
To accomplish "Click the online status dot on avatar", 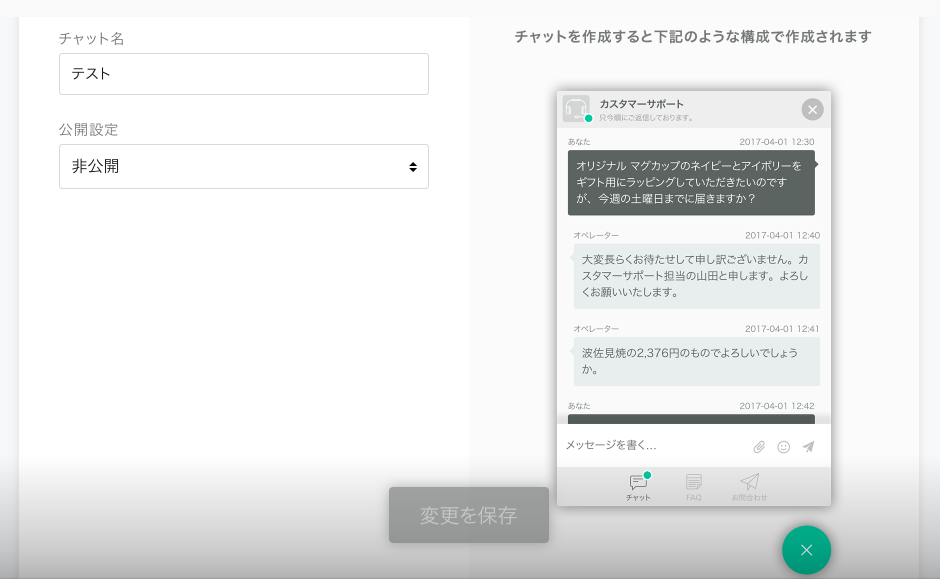I will (588, 119).
